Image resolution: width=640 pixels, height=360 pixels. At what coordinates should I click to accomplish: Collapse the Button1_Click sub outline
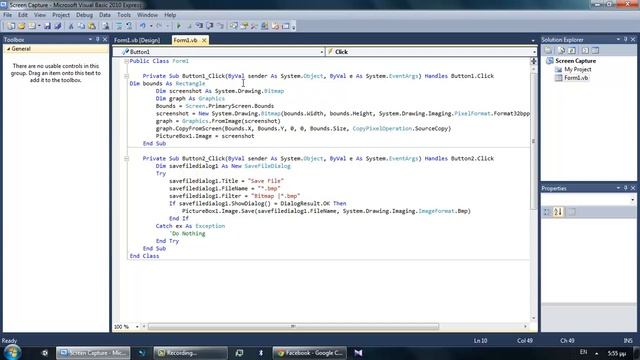pyautogui.click(x=126, y=76)
